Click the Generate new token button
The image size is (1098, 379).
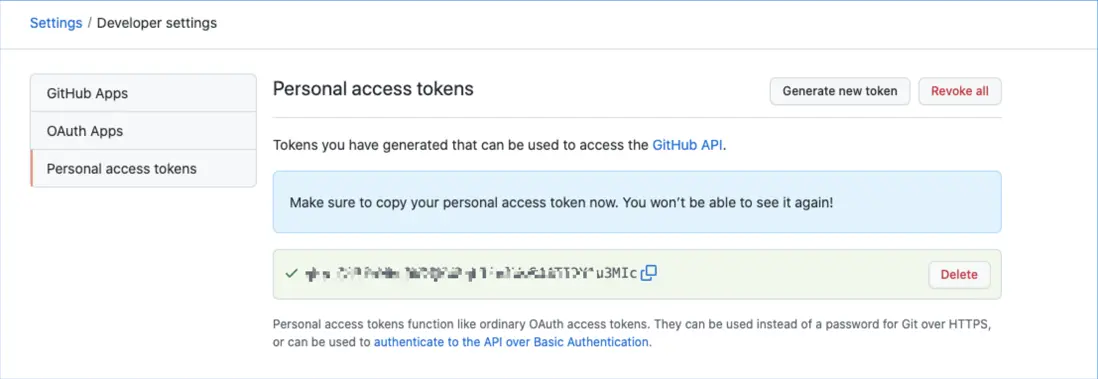840,91
